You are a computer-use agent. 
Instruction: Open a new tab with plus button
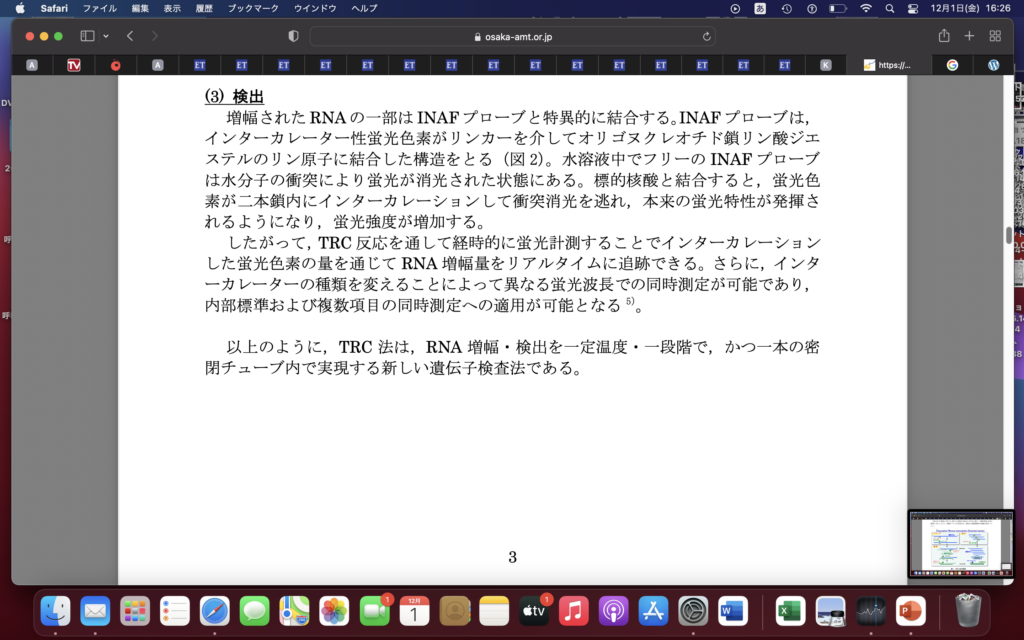click(x=969, y=36)
